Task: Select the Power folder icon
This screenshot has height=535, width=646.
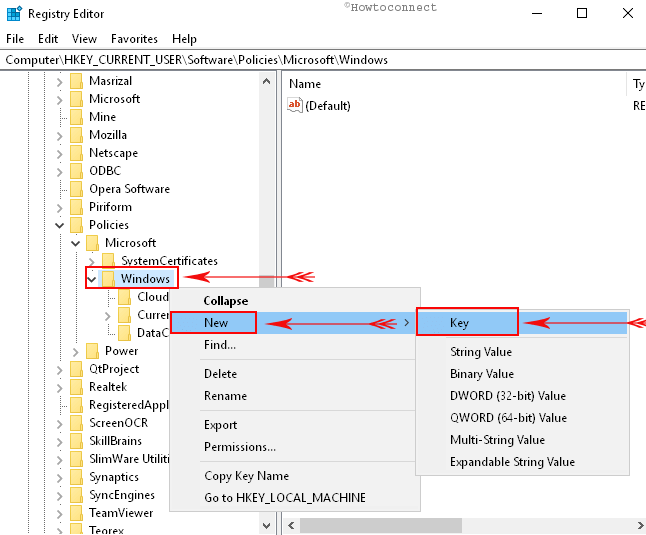Action: tap(93, 351)
